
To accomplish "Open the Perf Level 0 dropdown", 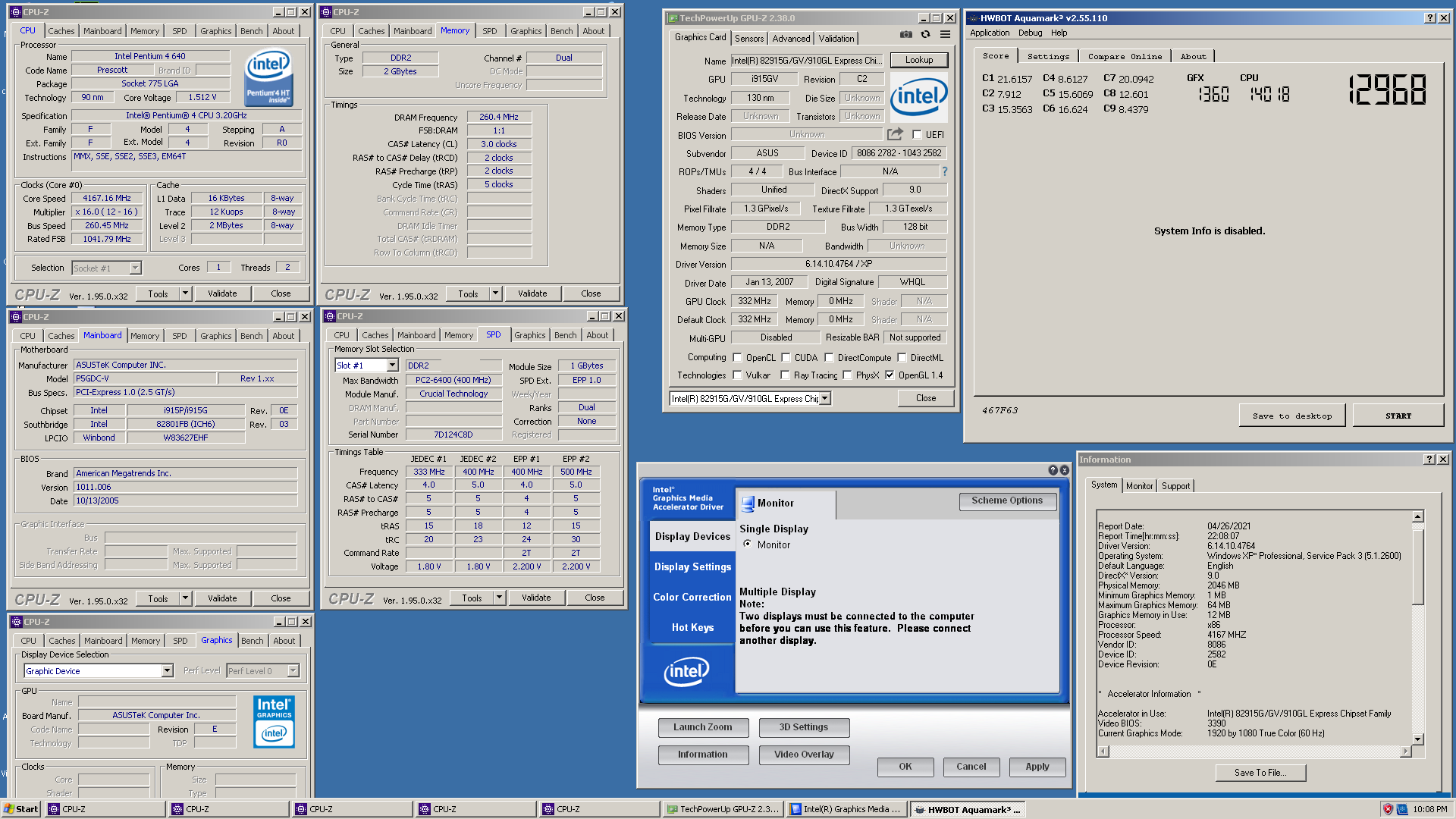I will pos(293,670).
